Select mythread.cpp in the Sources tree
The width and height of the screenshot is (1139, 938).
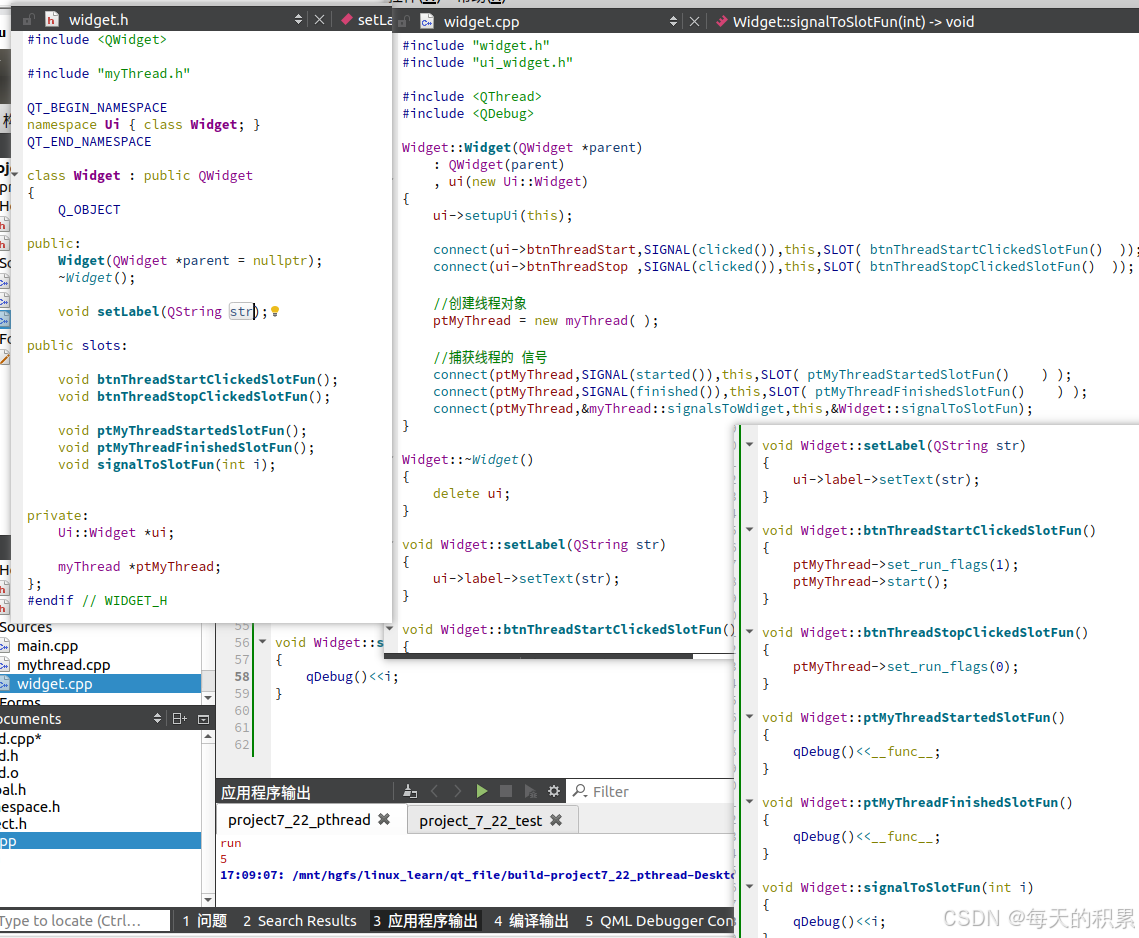coord(63,665)
